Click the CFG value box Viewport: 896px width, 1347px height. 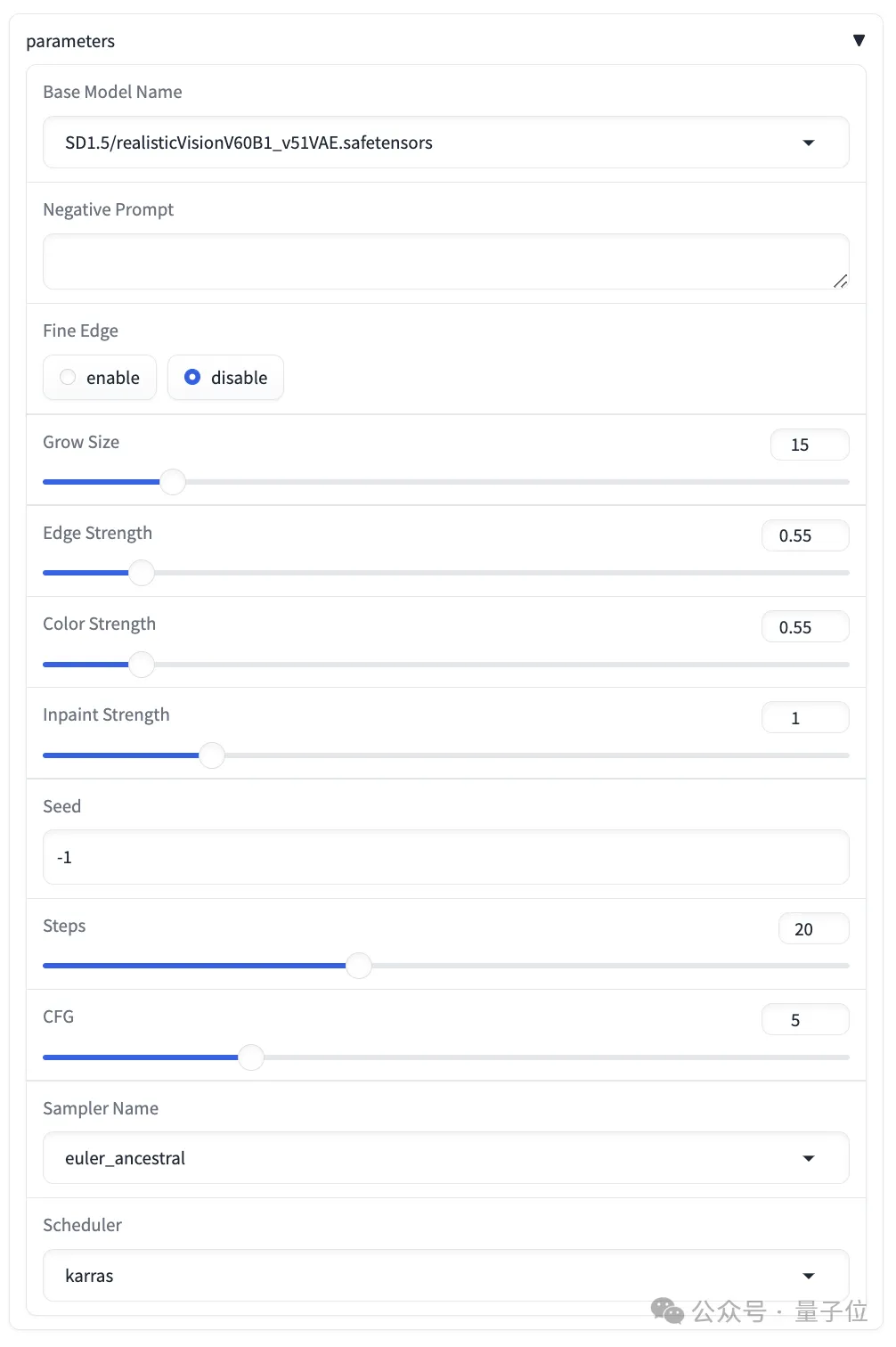805,1020
